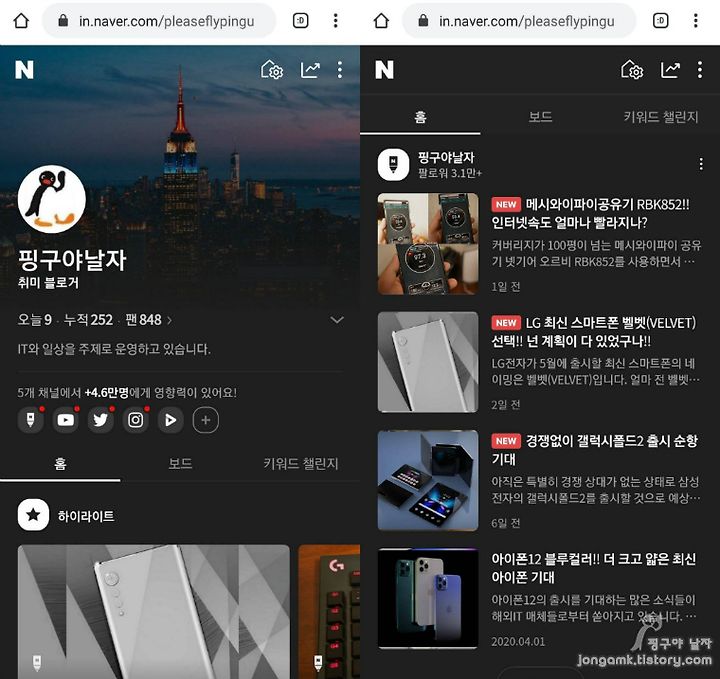
Task: Tap Naver N logo on right feed page
Action: [x=384, y=70]
